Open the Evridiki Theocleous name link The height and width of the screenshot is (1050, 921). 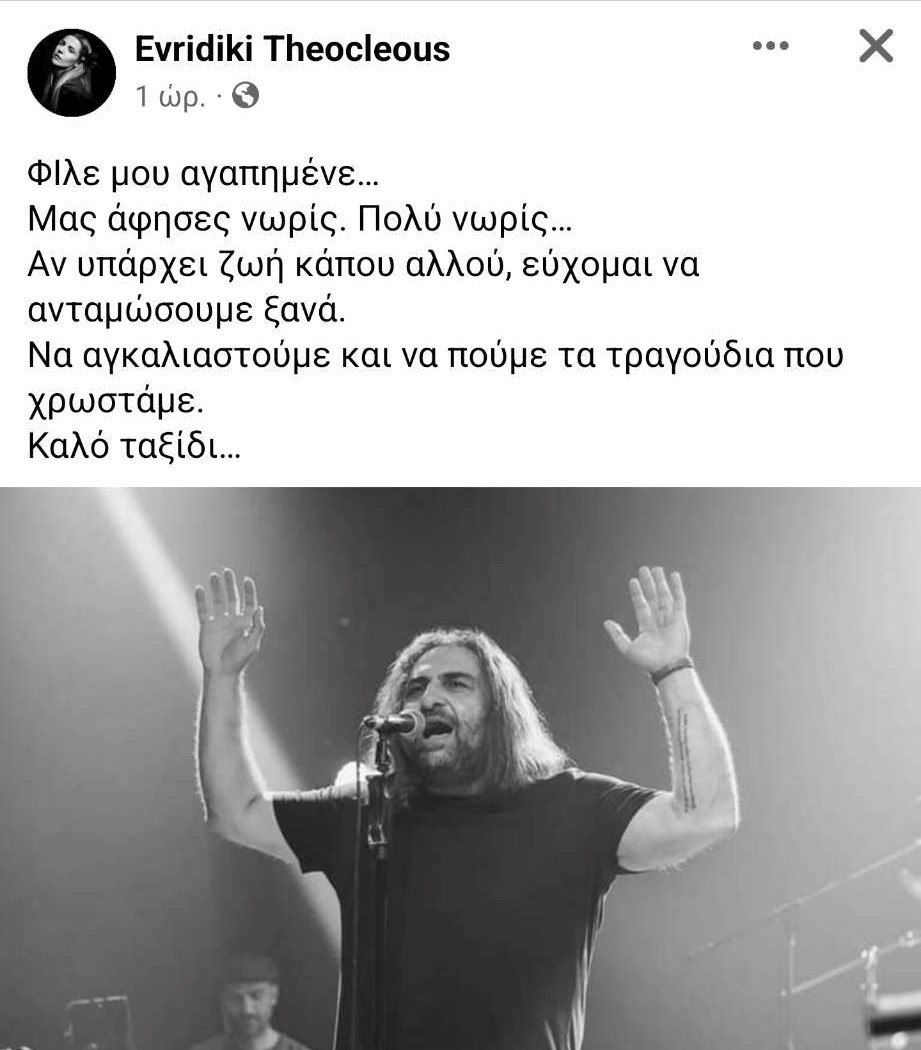[x=292, y=49]
